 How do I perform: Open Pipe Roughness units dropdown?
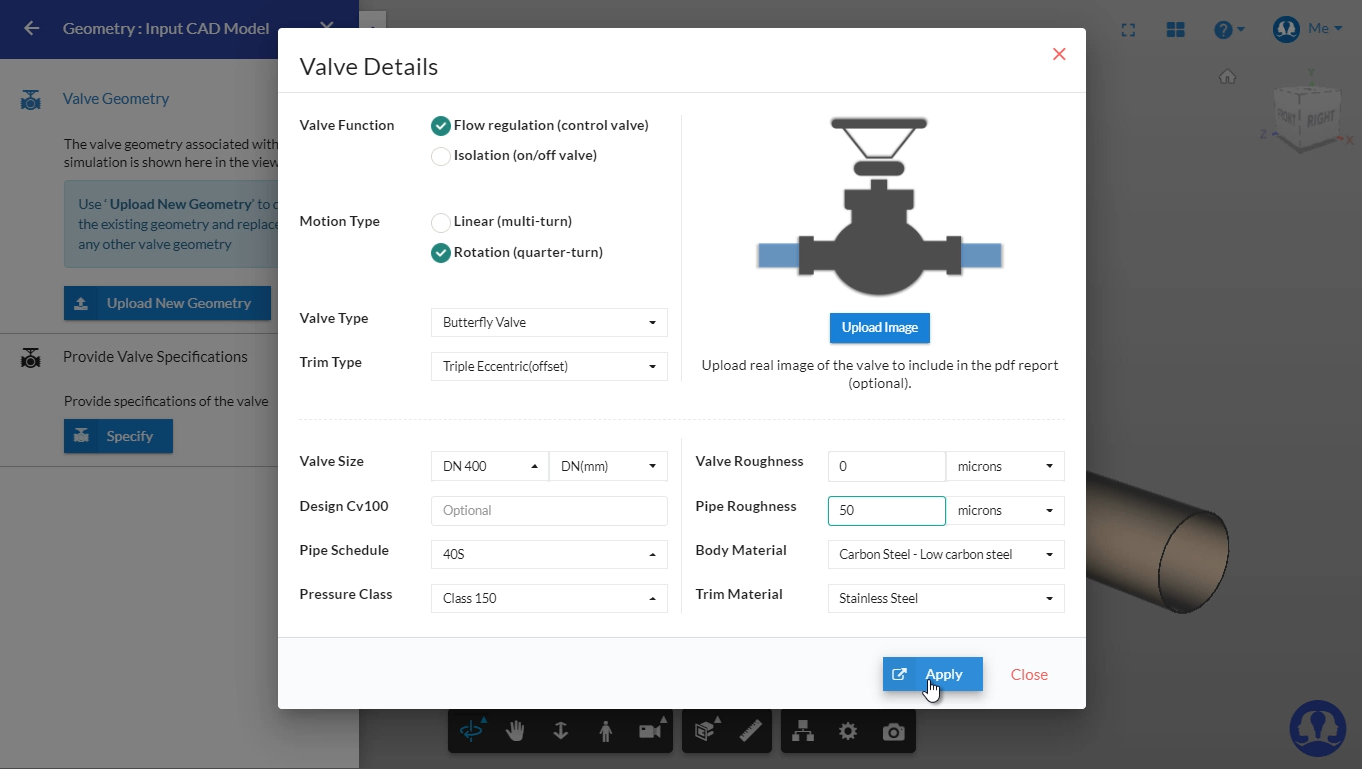click(1005, 510)
